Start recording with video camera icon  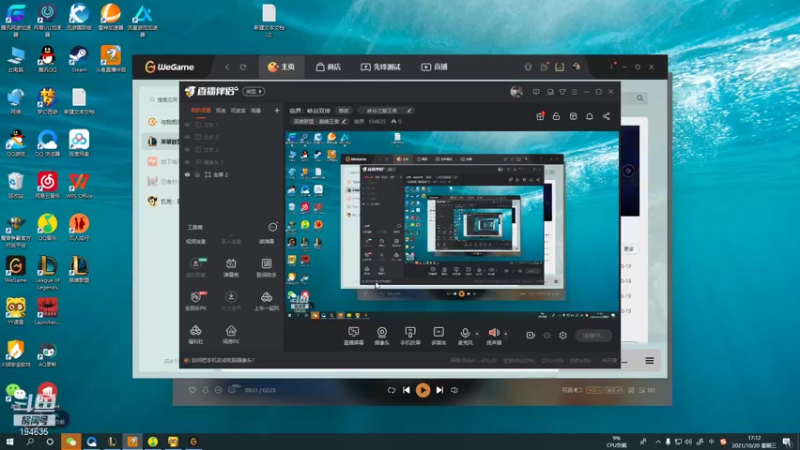[x=531, y=335]
